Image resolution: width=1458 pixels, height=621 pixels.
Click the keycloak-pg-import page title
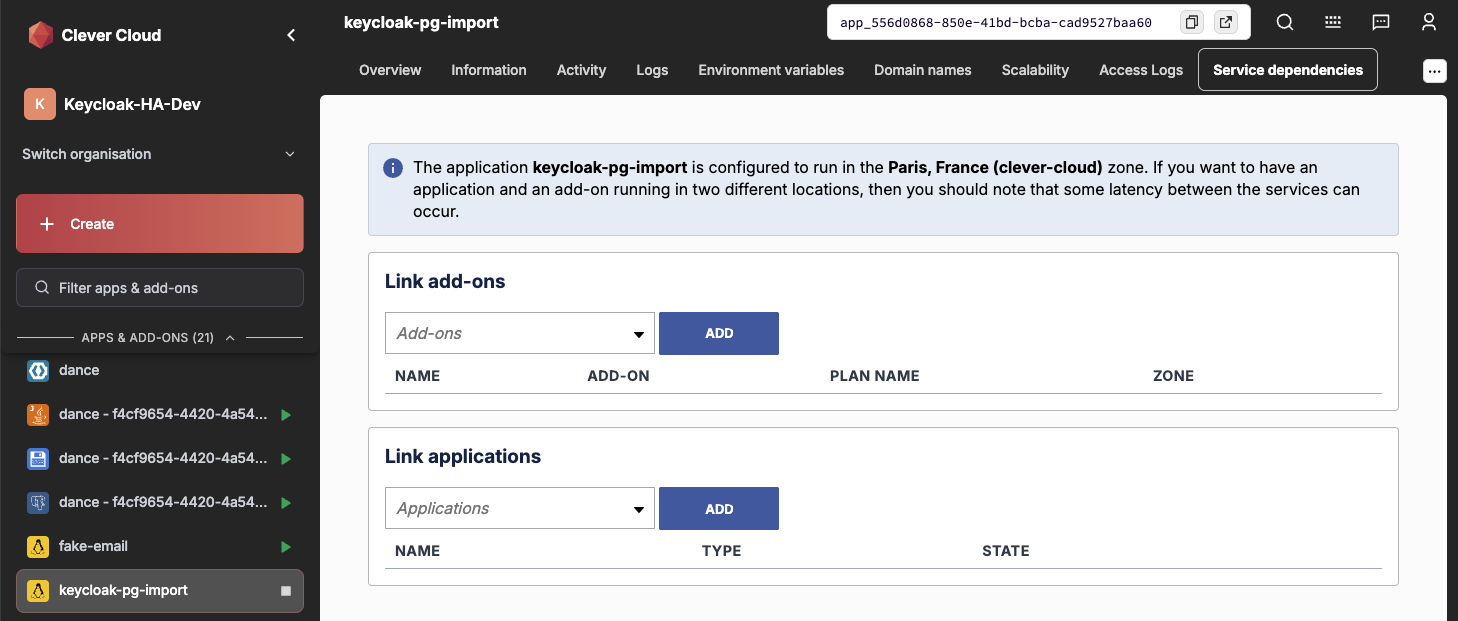coord(421,22)
